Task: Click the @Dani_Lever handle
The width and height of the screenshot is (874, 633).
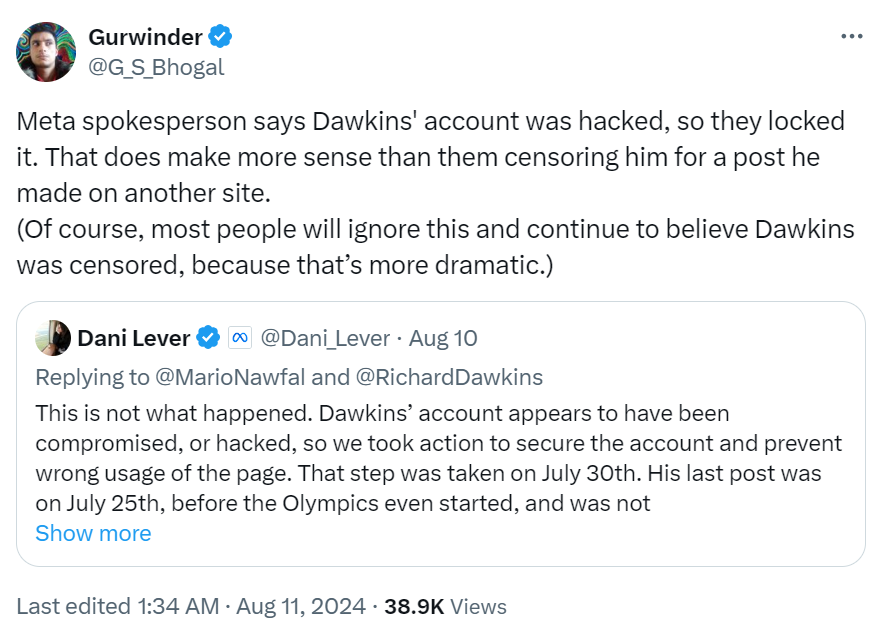Action: click(x=325, y=338)
